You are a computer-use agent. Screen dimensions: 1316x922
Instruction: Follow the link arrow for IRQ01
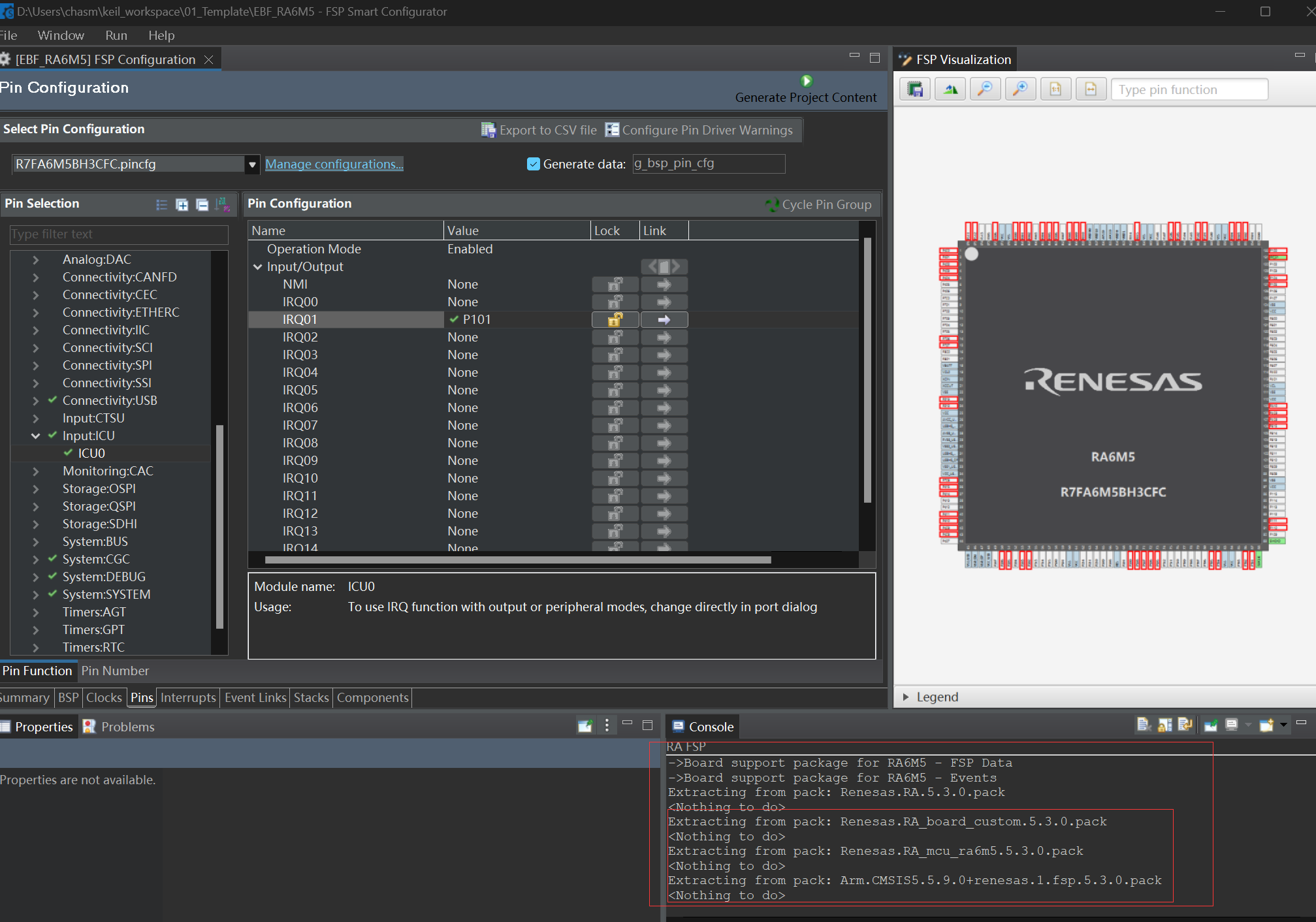pyautogui.click(x=664, y=319)
